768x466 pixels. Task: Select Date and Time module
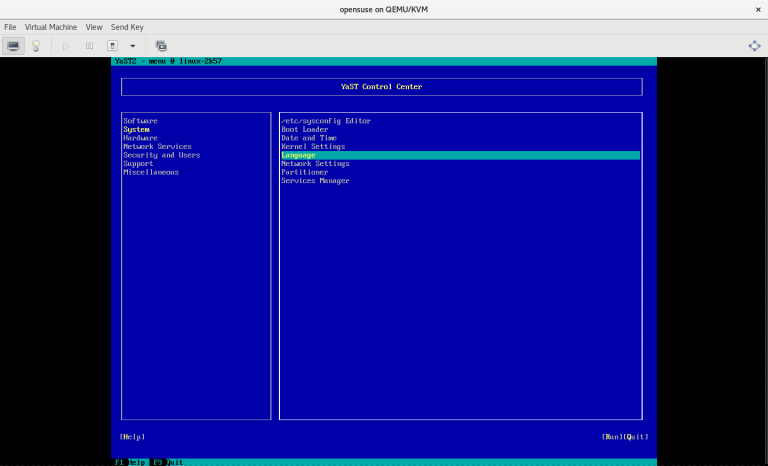(309, 138)
